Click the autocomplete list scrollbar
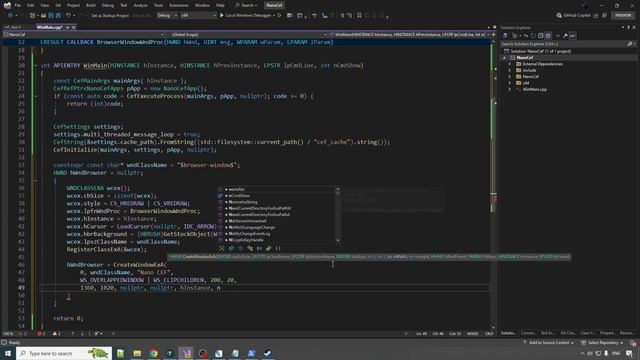 (x=338, y=214)
